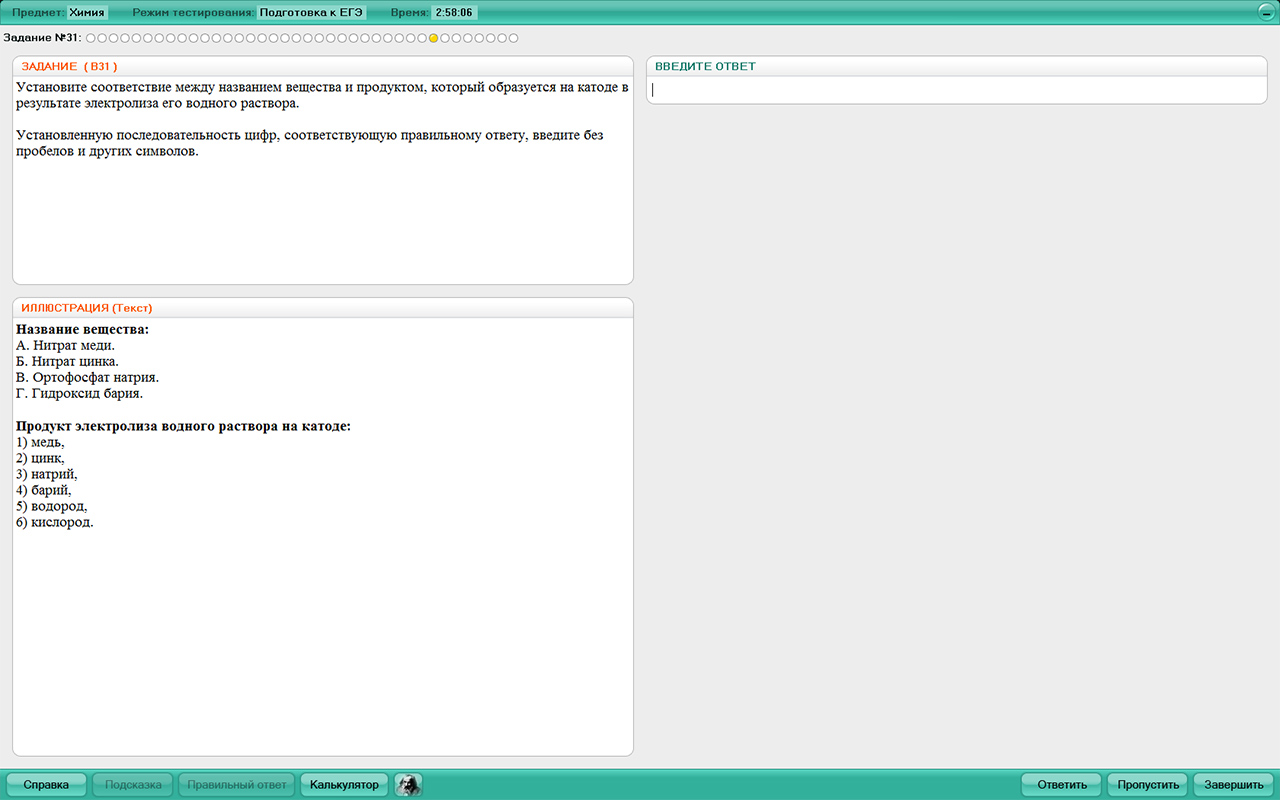The image size is (1280, 800).
Task: Minimize the test window with the round minus button
Action: pyautogui.click(x=1266, y=13)
